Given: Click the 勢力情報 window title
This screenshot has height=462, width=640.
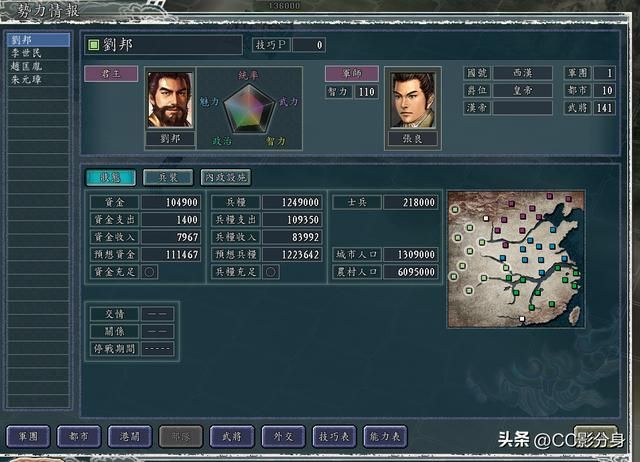Looking at the screenshot, I should click(48, 11).
